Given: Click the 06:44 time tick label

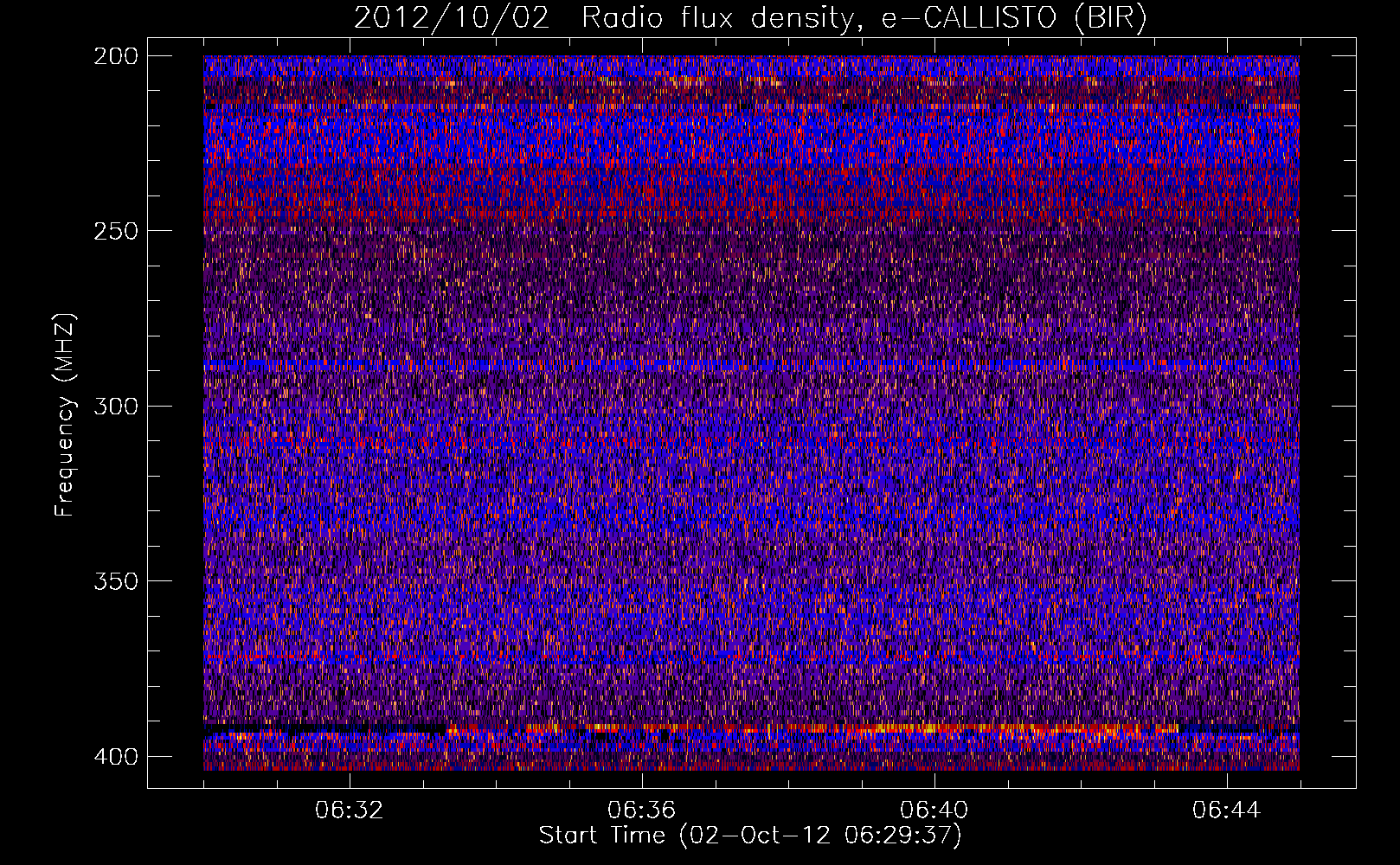Looking at the screenshot, I should click(1227, 811).
